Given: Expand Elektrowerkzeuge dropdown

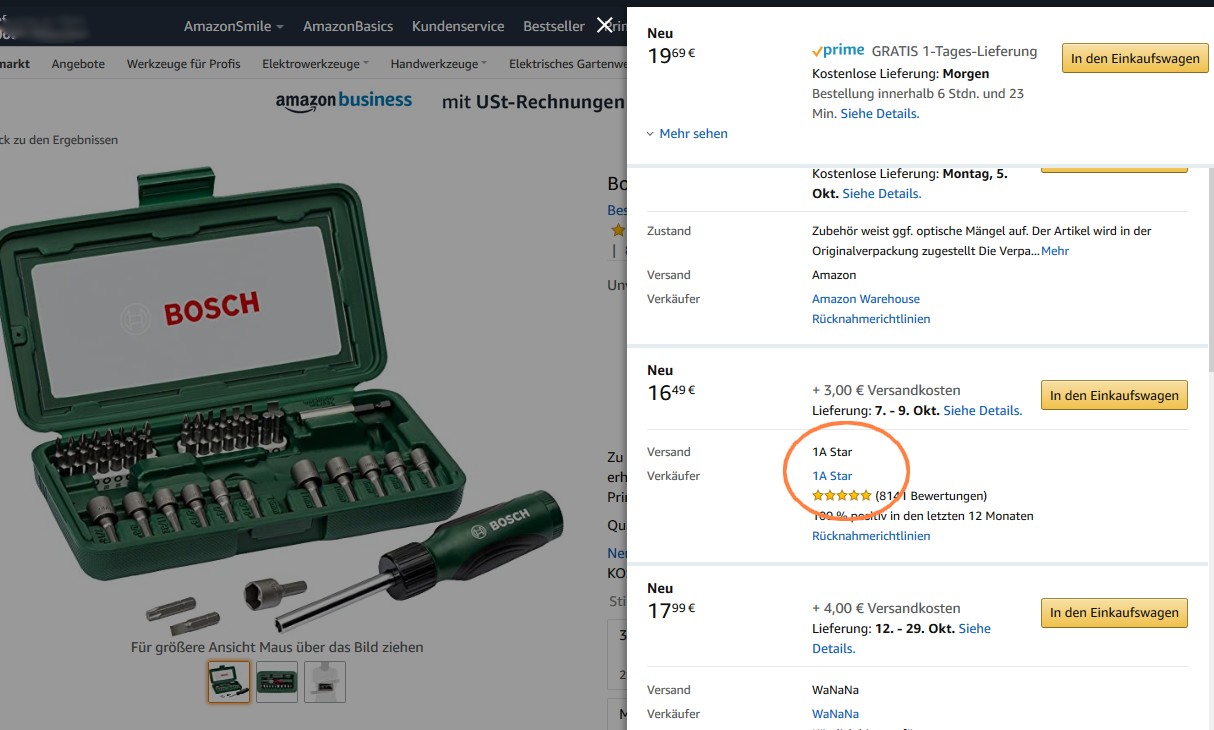Looking at the screenshot, I should click(315, 64).
